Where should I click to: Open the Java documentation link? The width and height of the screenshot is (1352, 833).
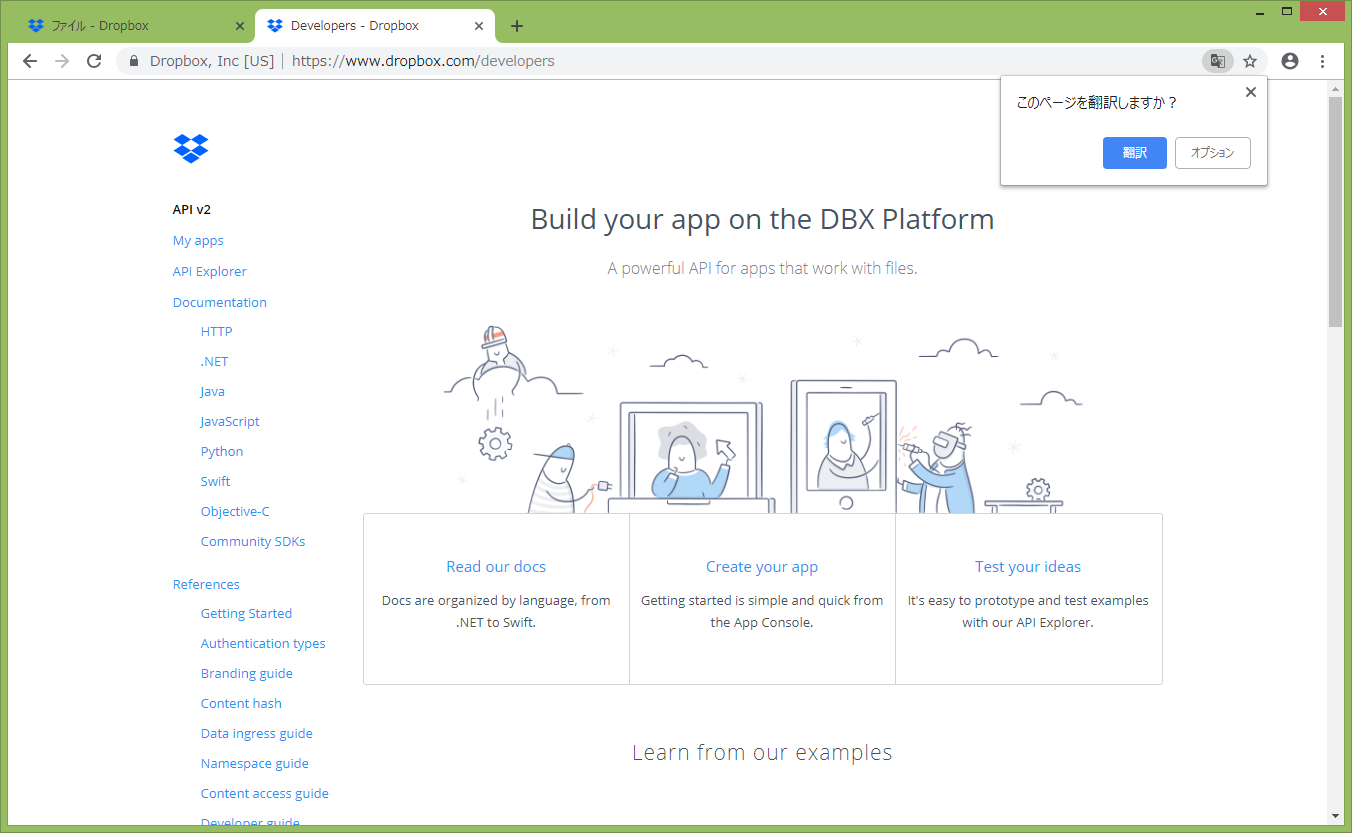(213, 392)
